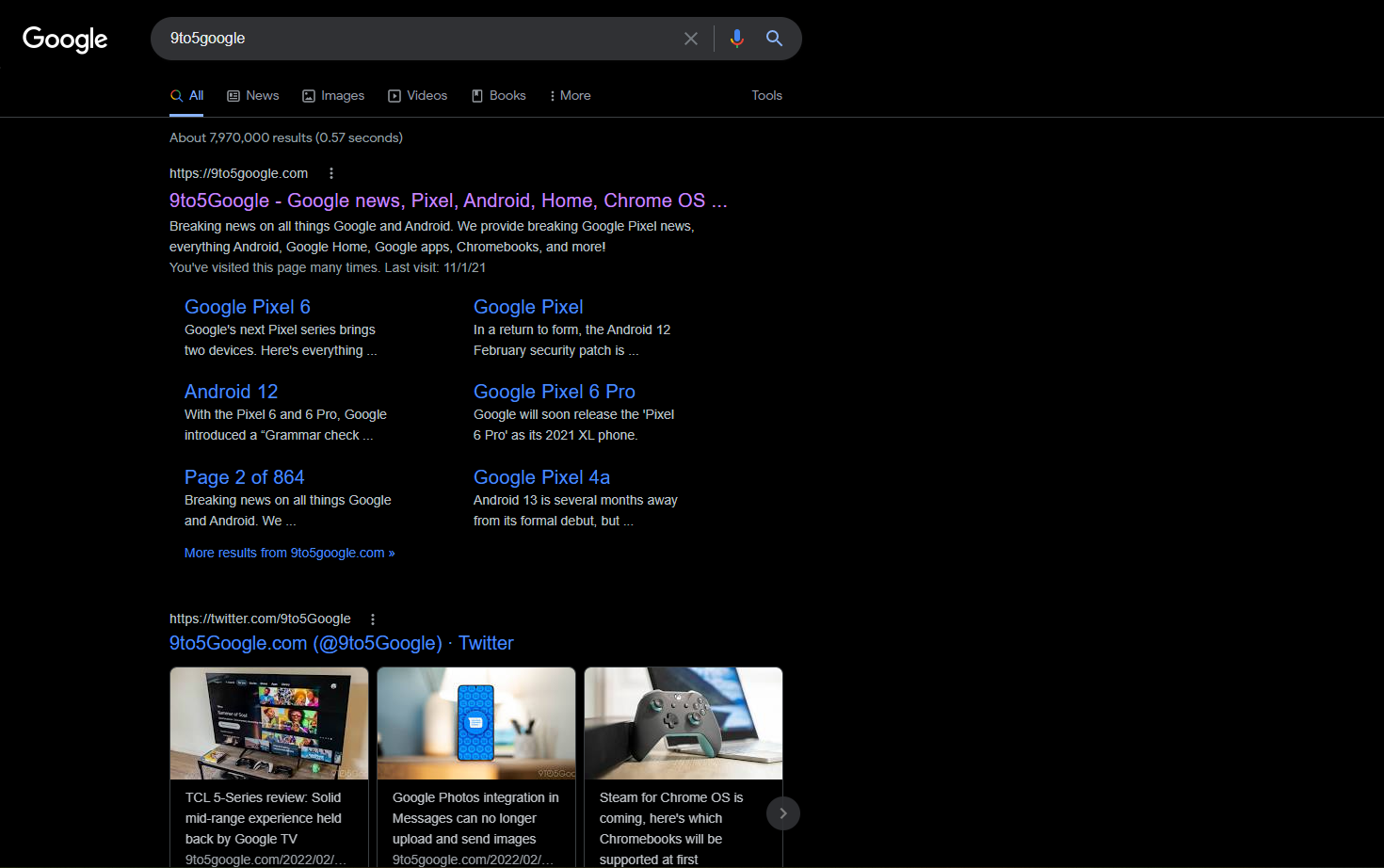Submit search with magnifying glass icon
Screen dimensions: 1384x868
(x=774, y=39)
